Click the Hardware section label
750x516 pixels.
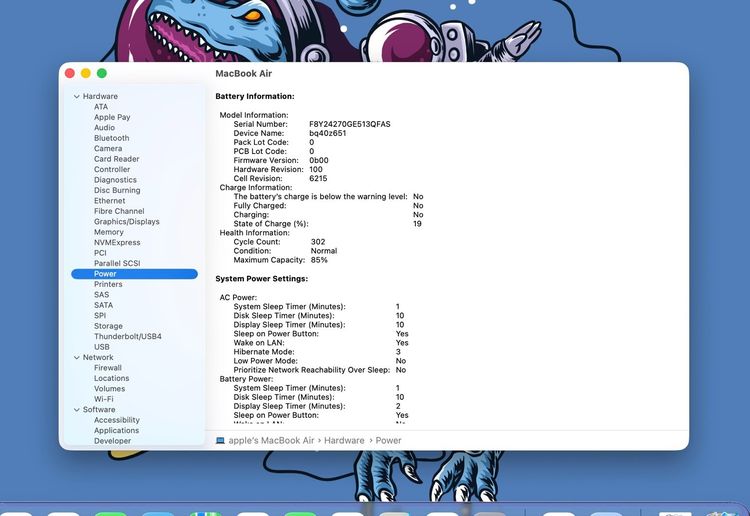coord(100,97)
